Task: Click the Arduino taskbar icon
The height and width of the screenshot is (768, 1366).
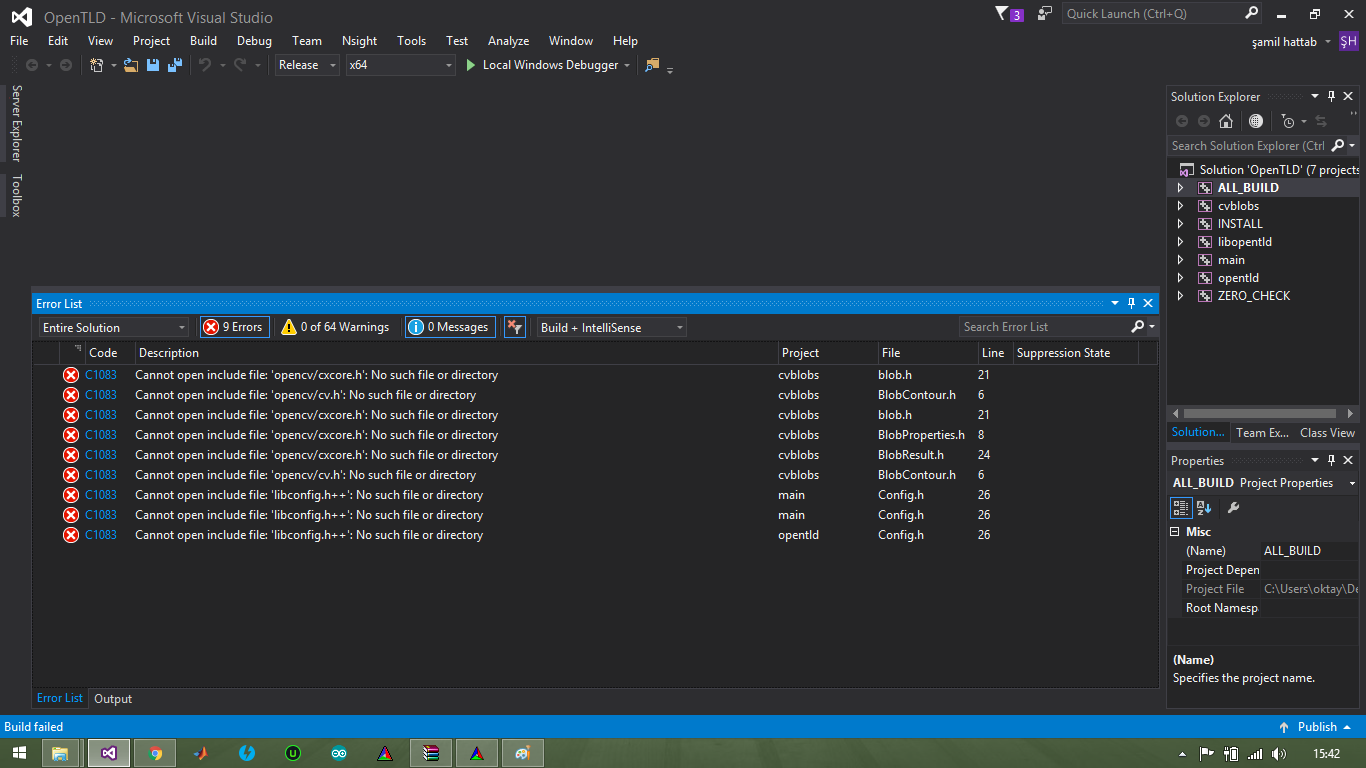Action: click(339, 754)
